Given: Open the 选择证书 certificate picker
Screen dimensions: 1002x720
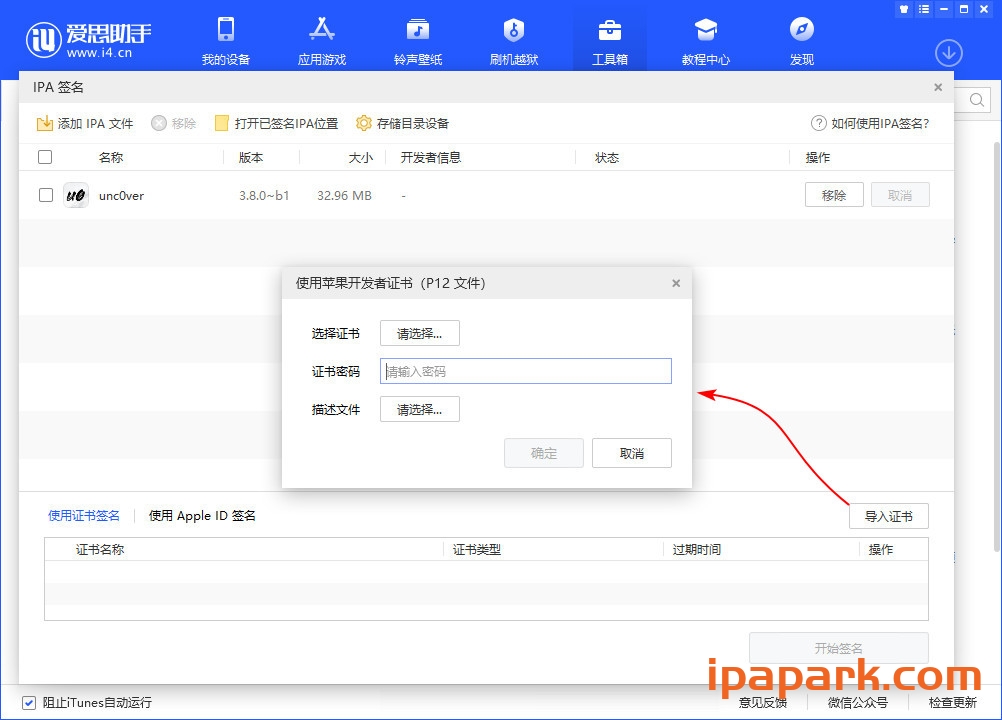Looking at the screenshot, I should (x=419, y=333).
